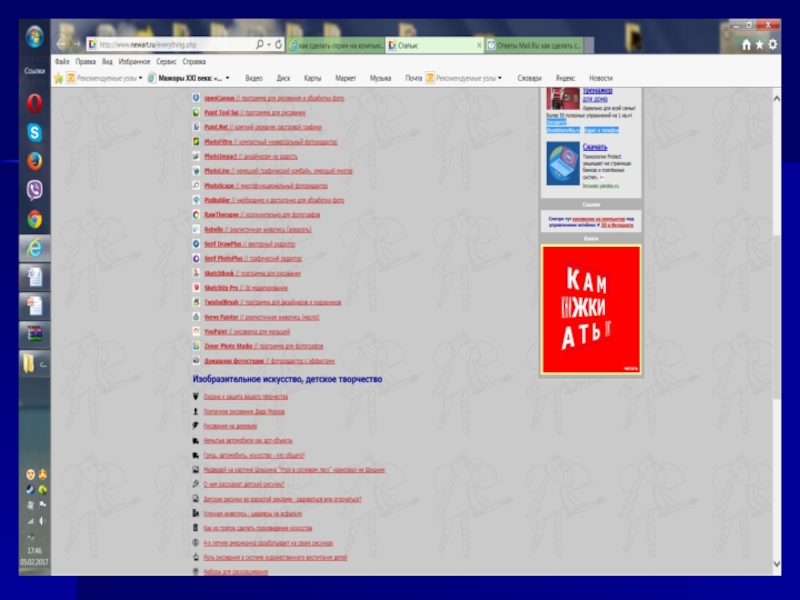Expand second 'Рекомендуемые узлы' dropdown after Почта

(499, 78)
